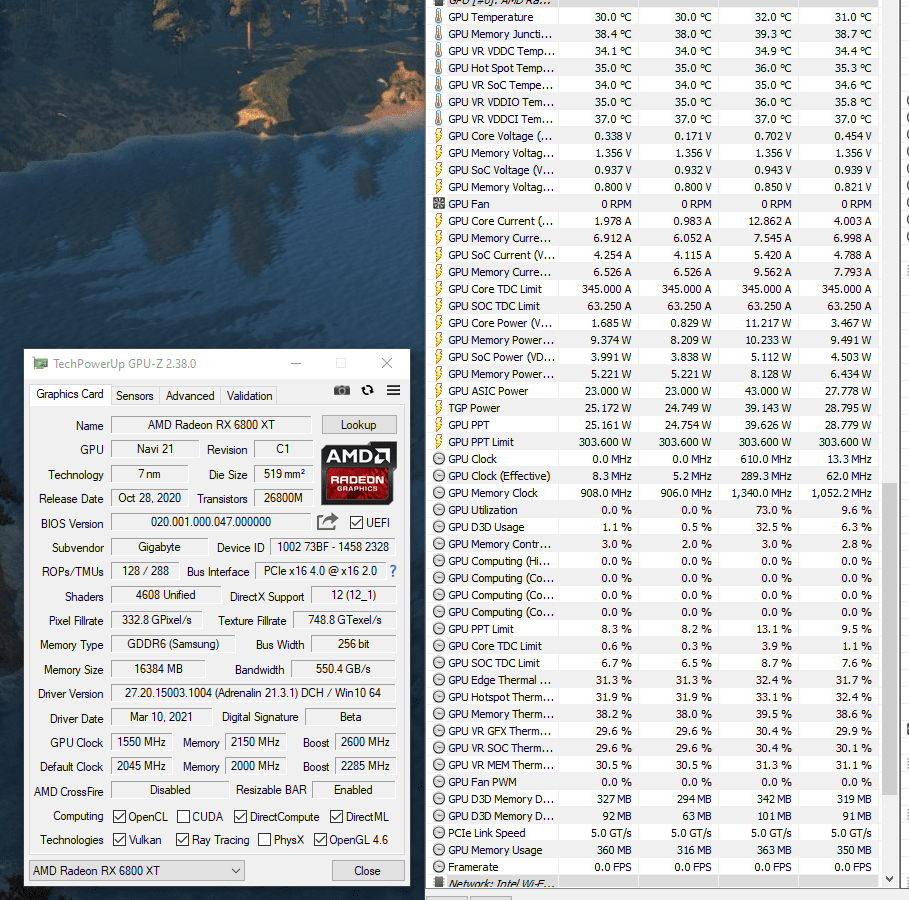
Task: Toggle the DirectML checkbox
Action: (x=337, y=816)
